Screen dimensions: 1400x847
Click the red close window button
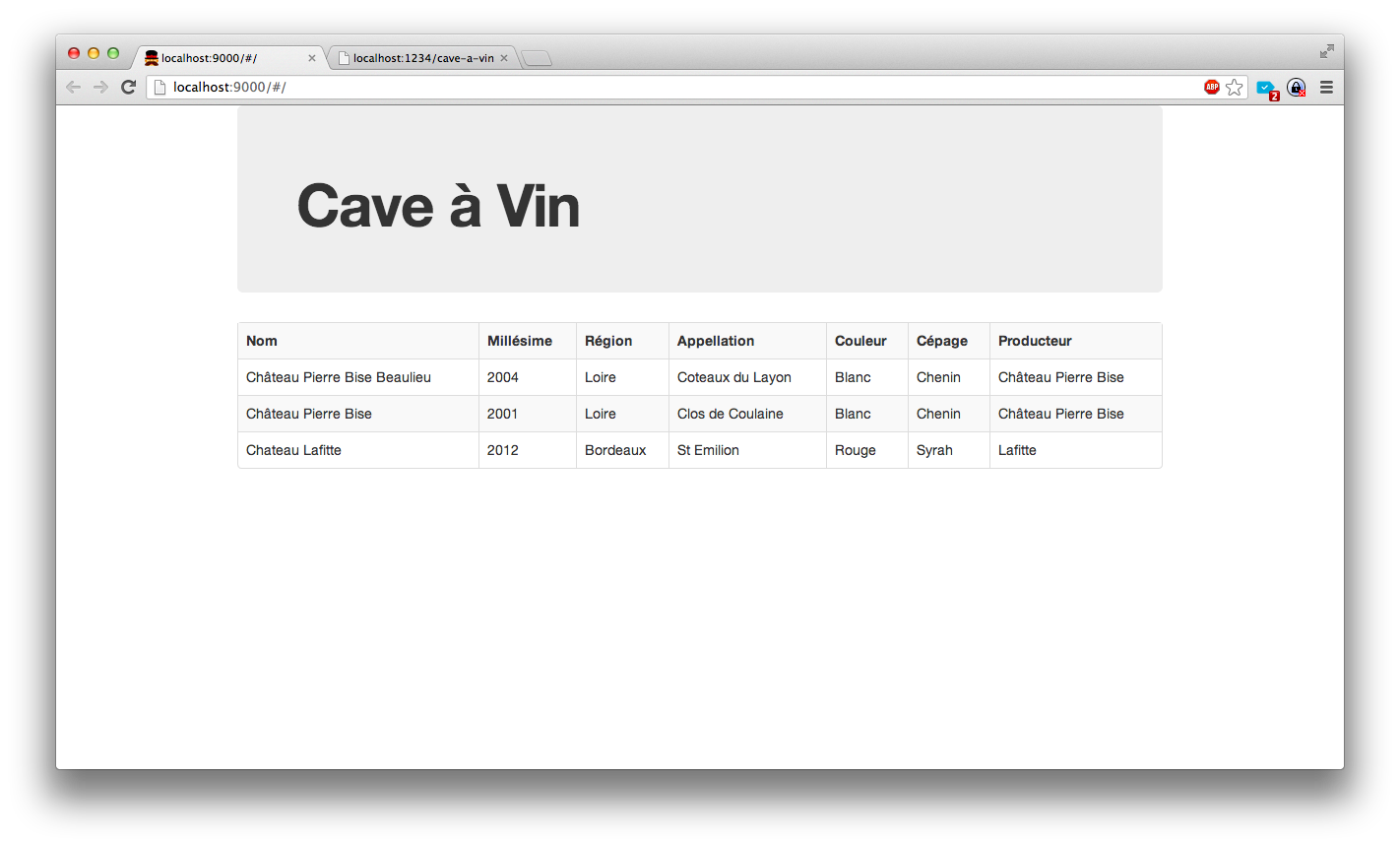(74, 53)
